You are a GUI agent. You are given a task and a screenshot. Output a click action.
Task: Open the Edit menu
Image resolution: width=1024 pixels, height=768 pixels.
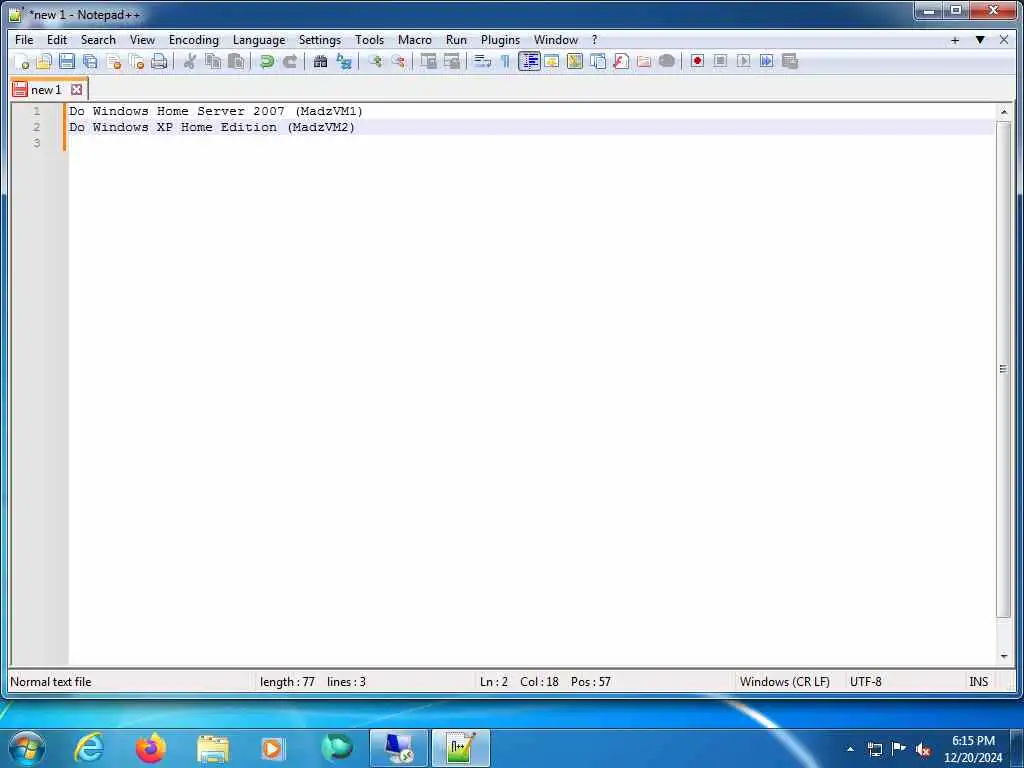click(x=57, y=40)
